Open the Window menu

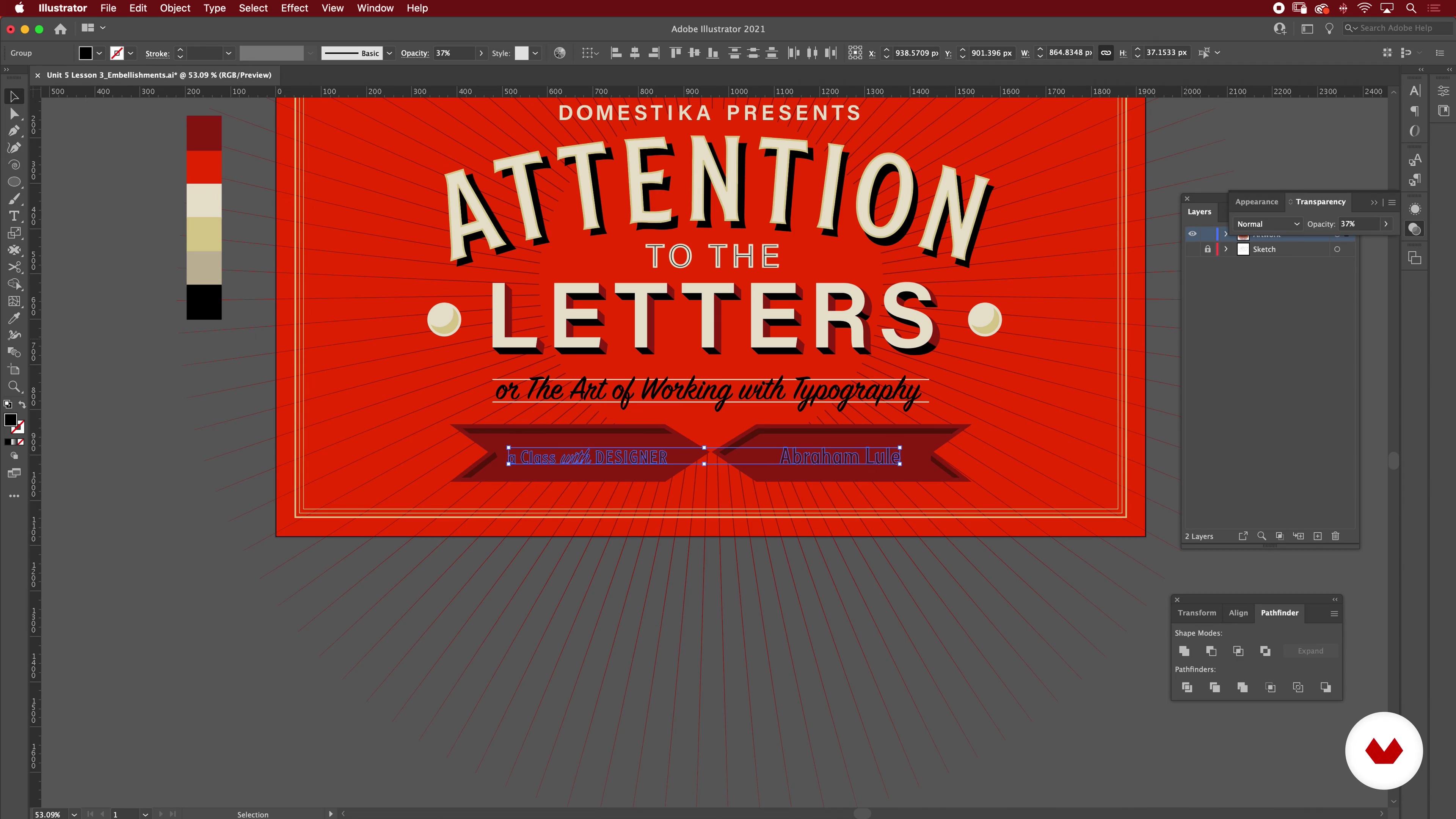[x=375, y=8]
